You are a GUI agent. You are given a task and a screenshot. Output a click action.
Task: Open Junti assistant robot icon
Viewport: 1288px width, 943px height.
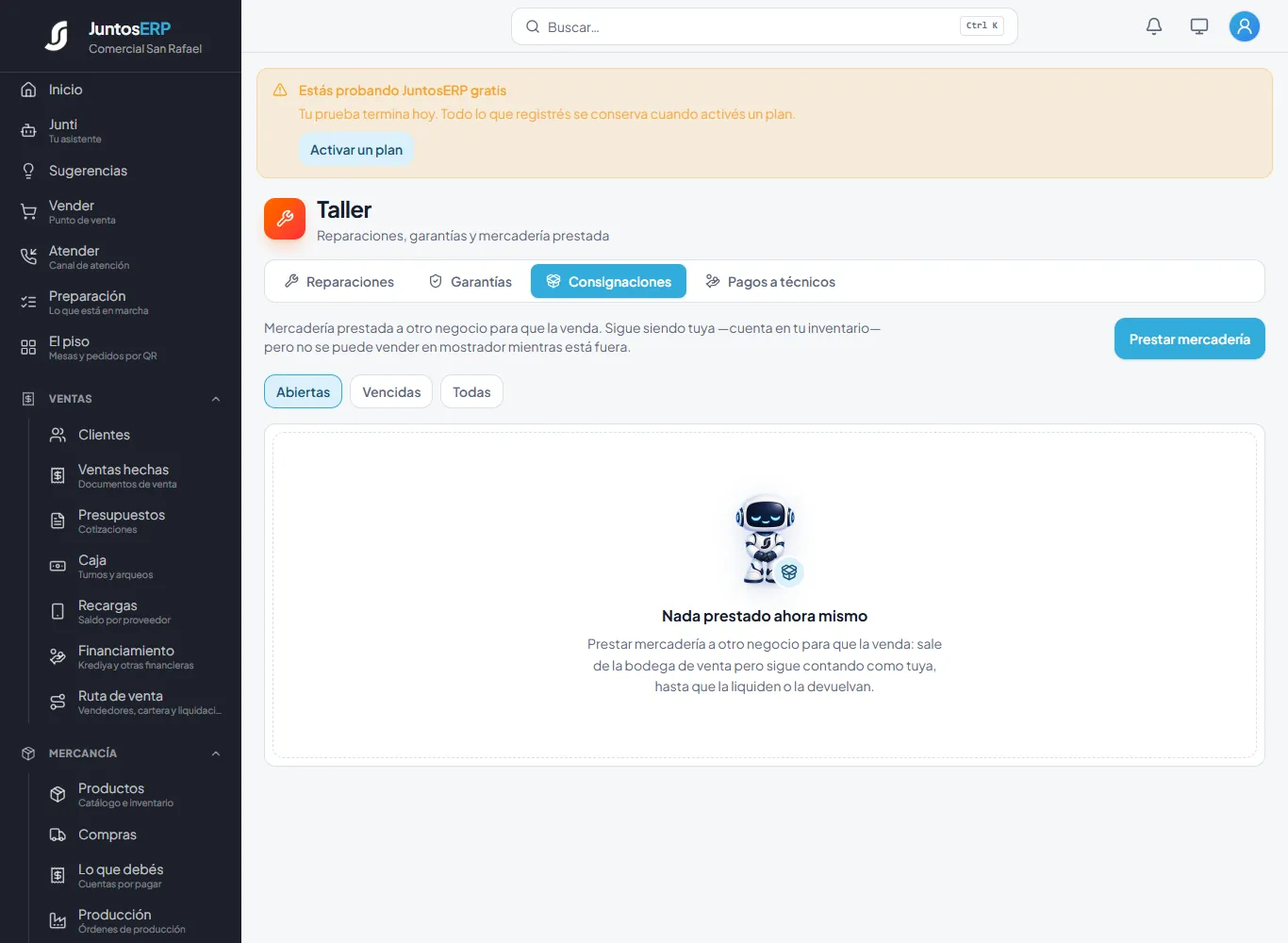28,131
